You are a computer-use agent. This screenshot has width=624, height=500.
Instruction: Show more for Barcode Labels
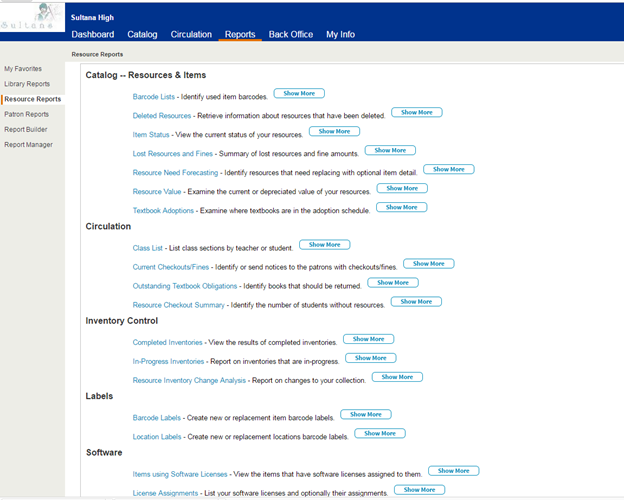click(x=366, y=414)
